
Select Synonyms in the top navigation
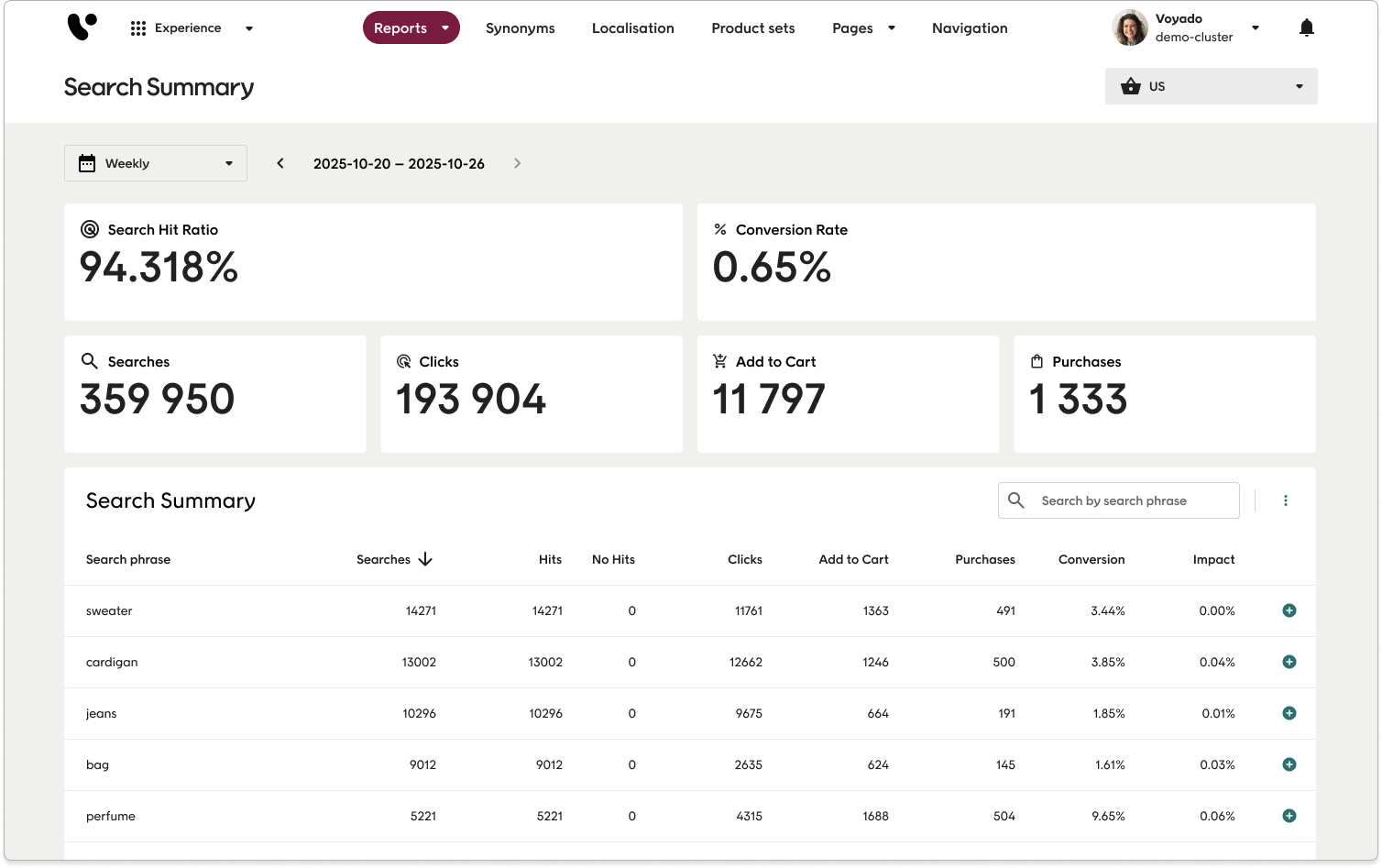coord(520,27)
